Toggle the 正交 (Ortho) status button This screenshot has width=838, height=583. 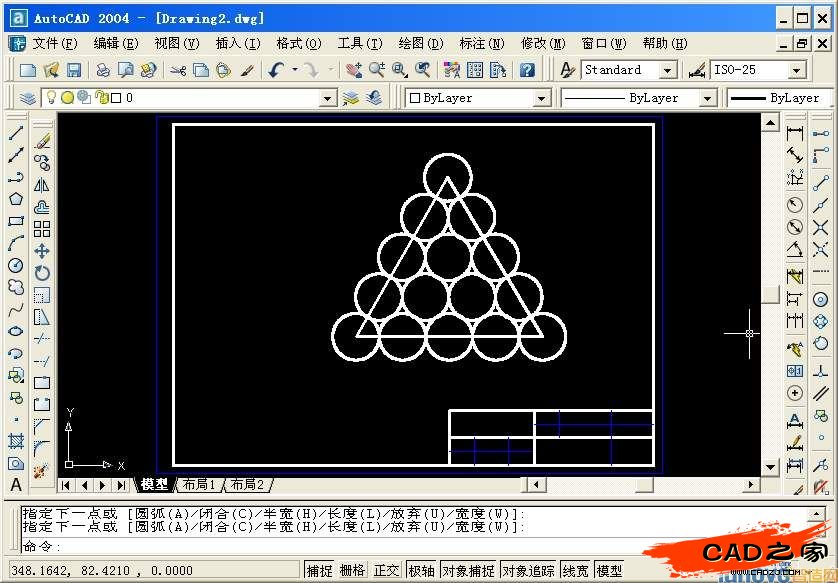386,571
